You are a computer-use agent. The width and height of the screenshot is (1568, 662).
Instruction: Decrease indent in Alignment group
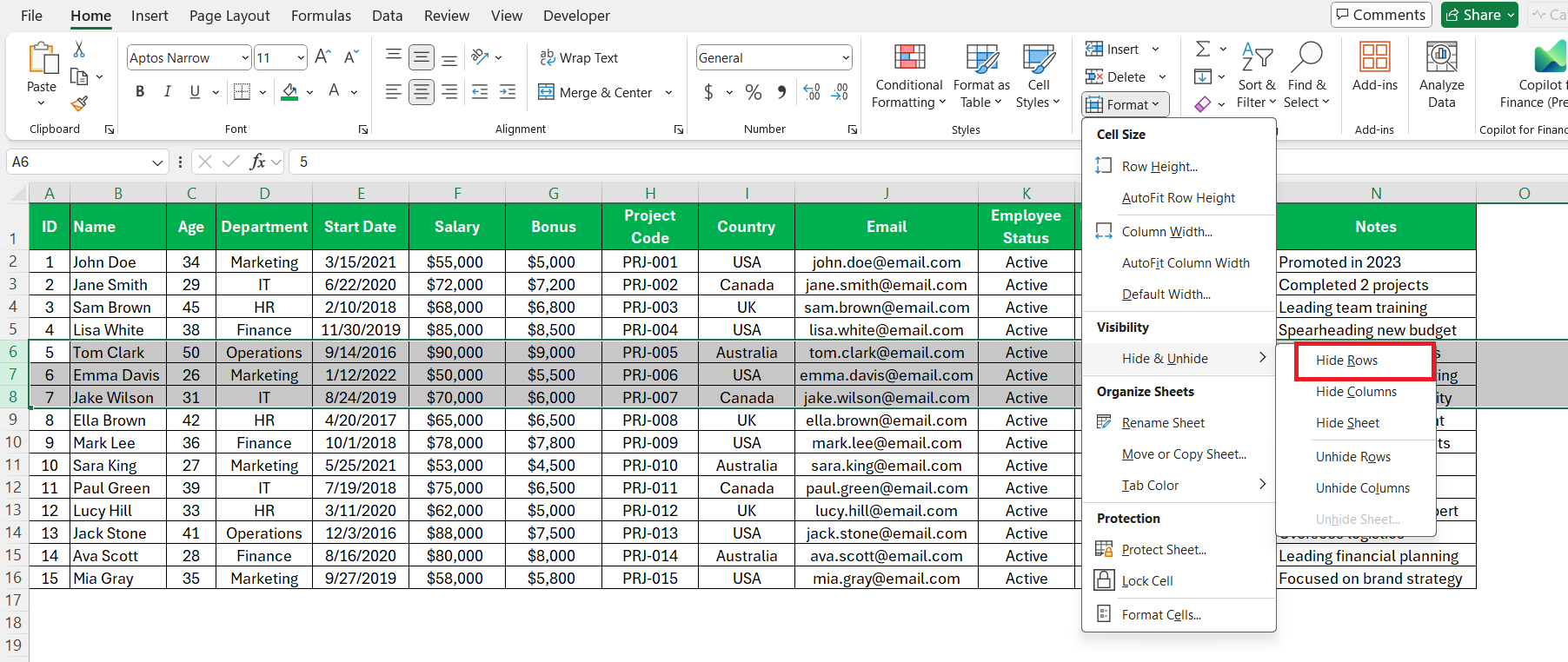coord(480,91)
